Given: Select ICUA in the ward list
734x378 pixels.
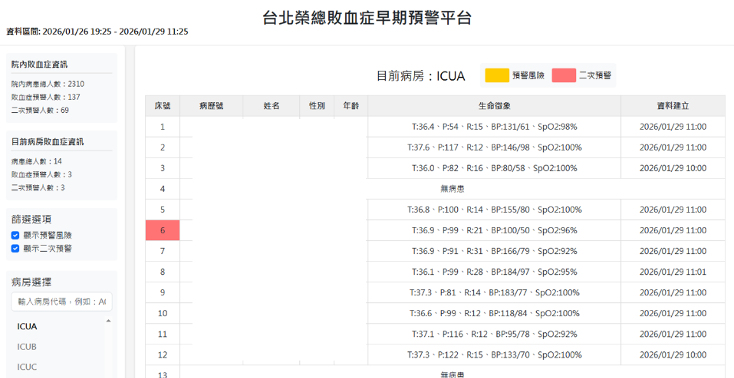Looking at the screenshot, I should (27, 326).
